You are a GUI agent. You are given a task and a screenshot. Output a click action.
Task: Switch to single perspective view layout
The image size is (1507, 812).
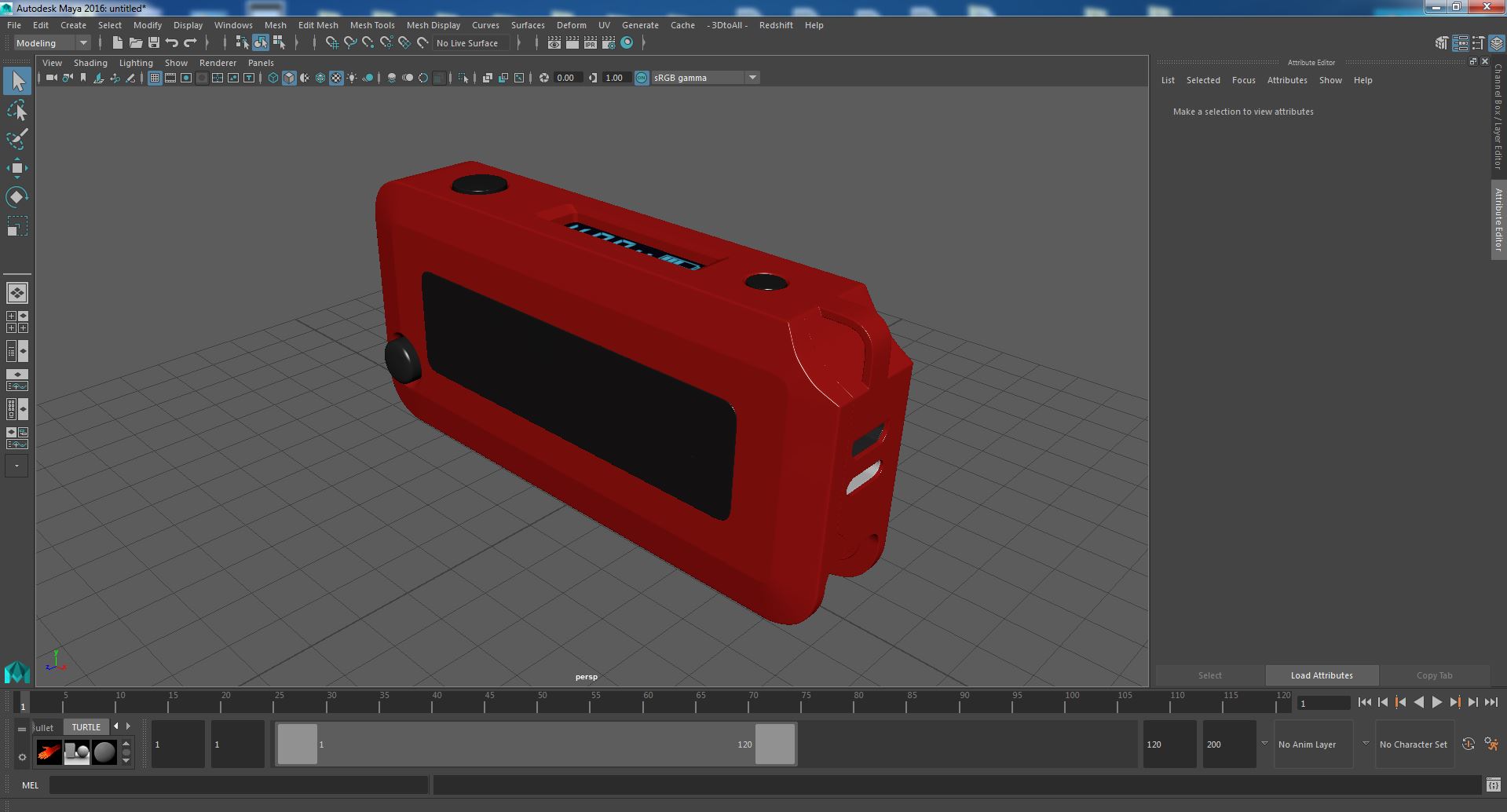[x=17, y=293]
